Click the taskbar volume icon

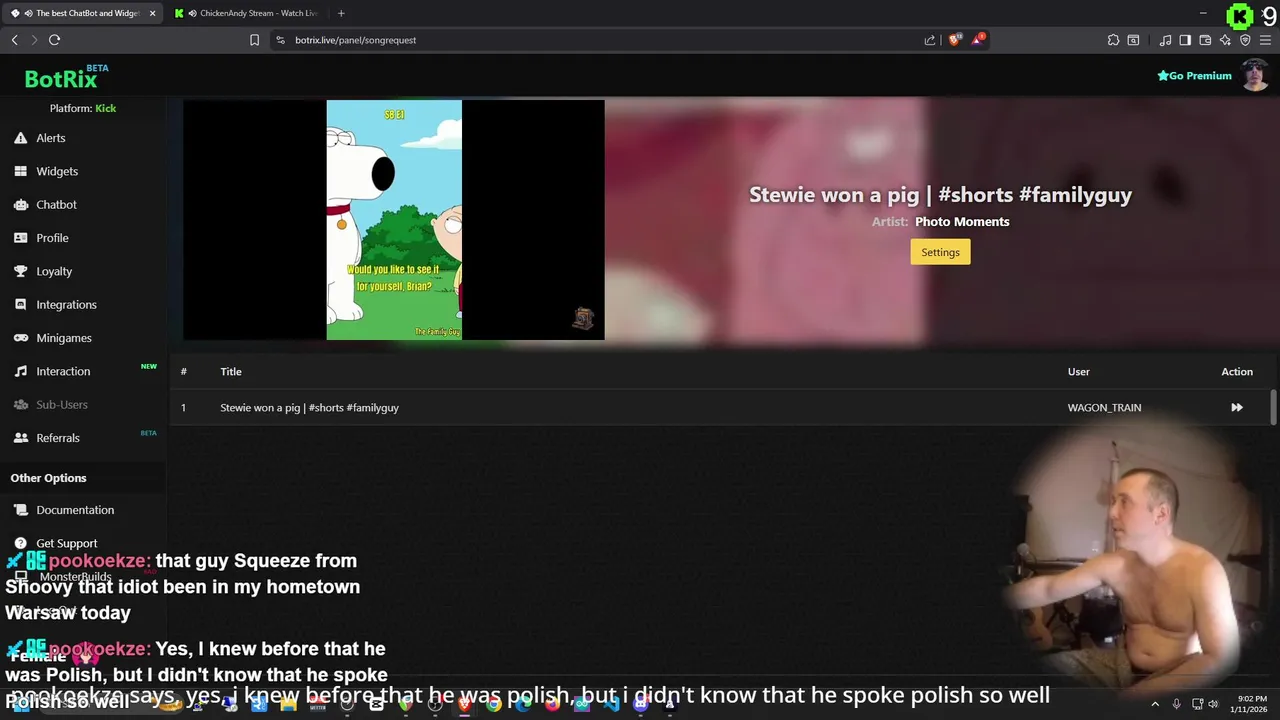point(1213,704)
